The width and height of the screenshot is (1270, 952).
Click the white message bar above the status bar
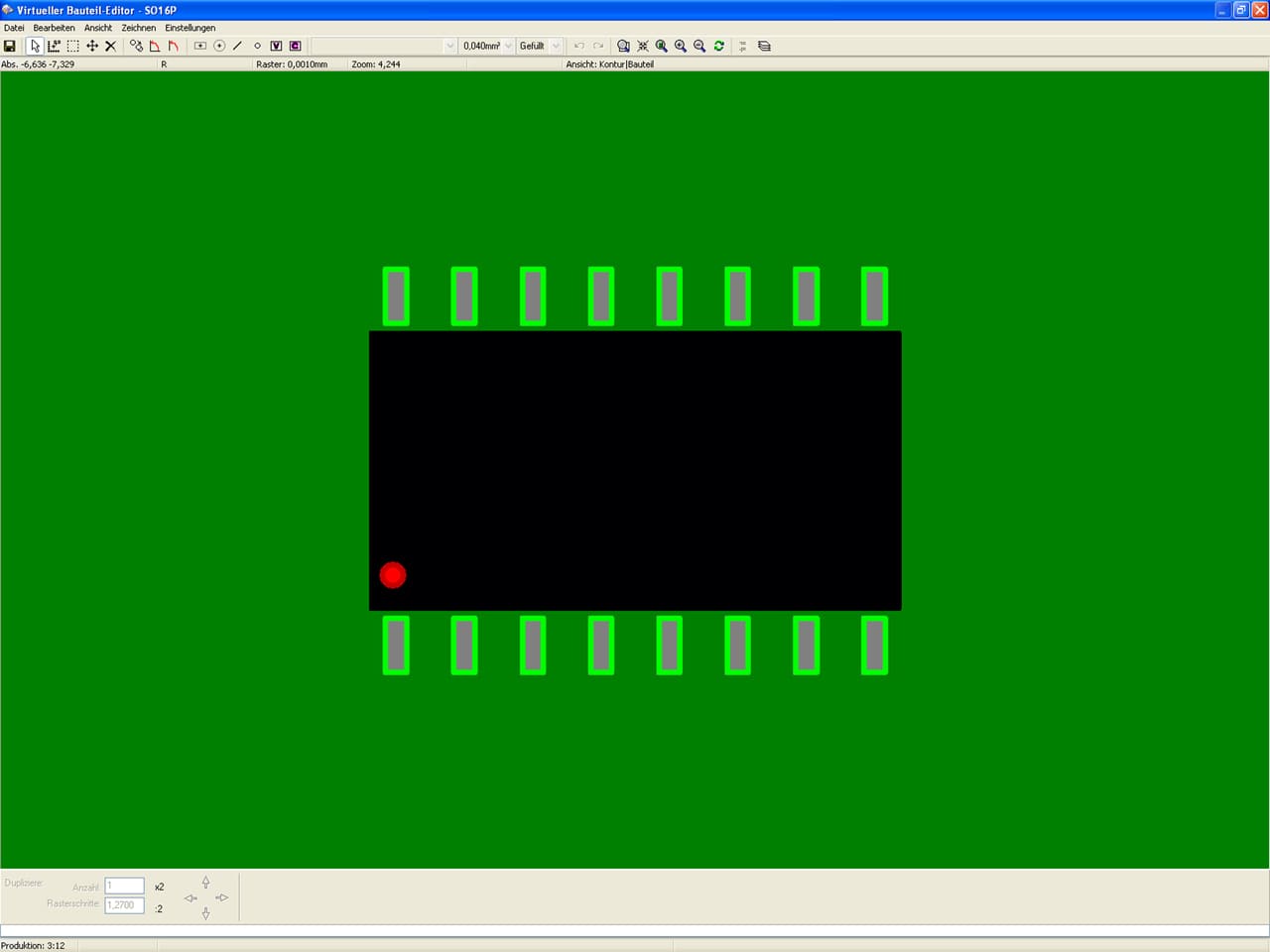pos(635,930)
